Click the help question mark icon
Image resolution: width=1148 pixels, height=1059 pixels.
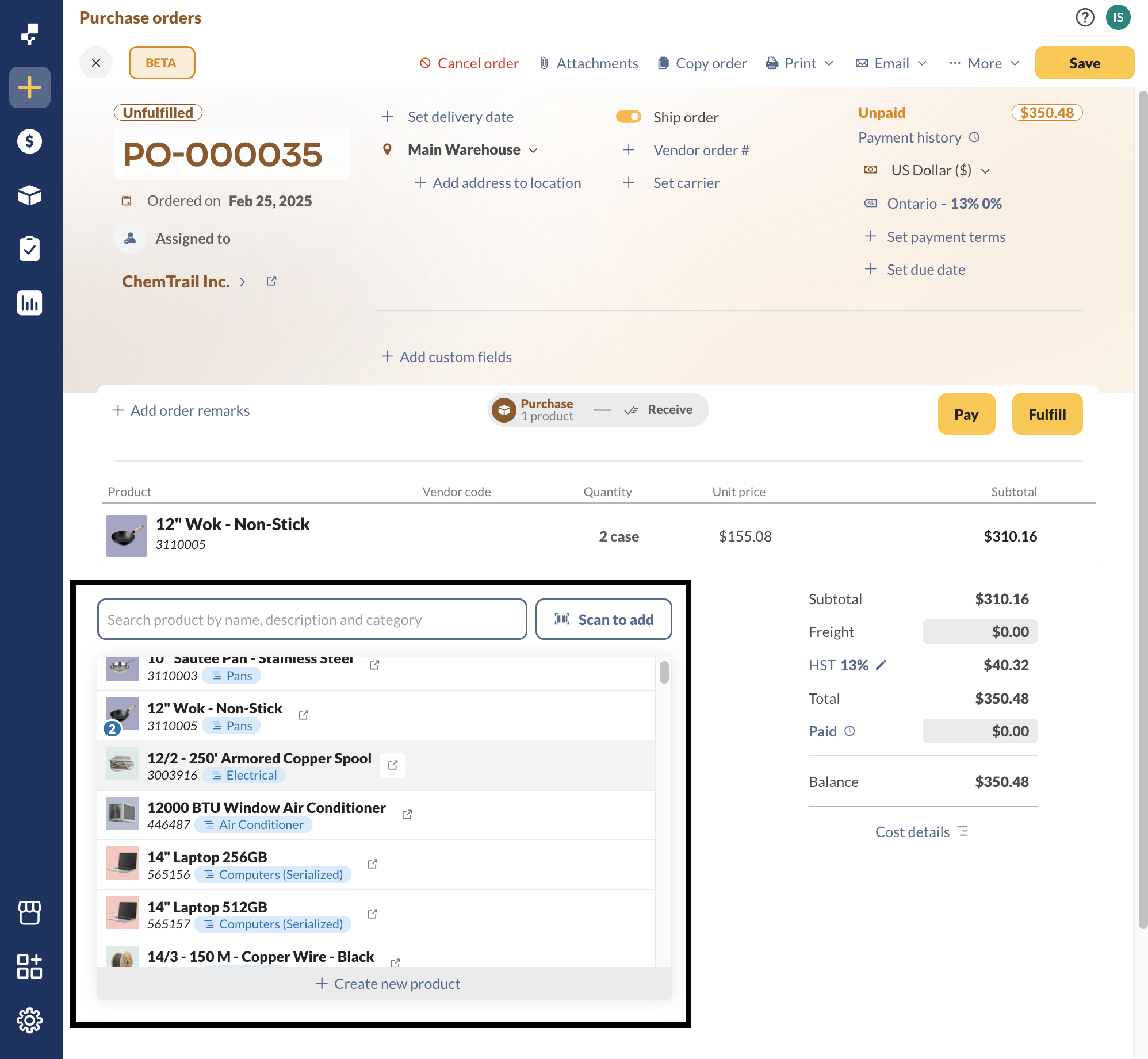click(x=1085, y=18)
